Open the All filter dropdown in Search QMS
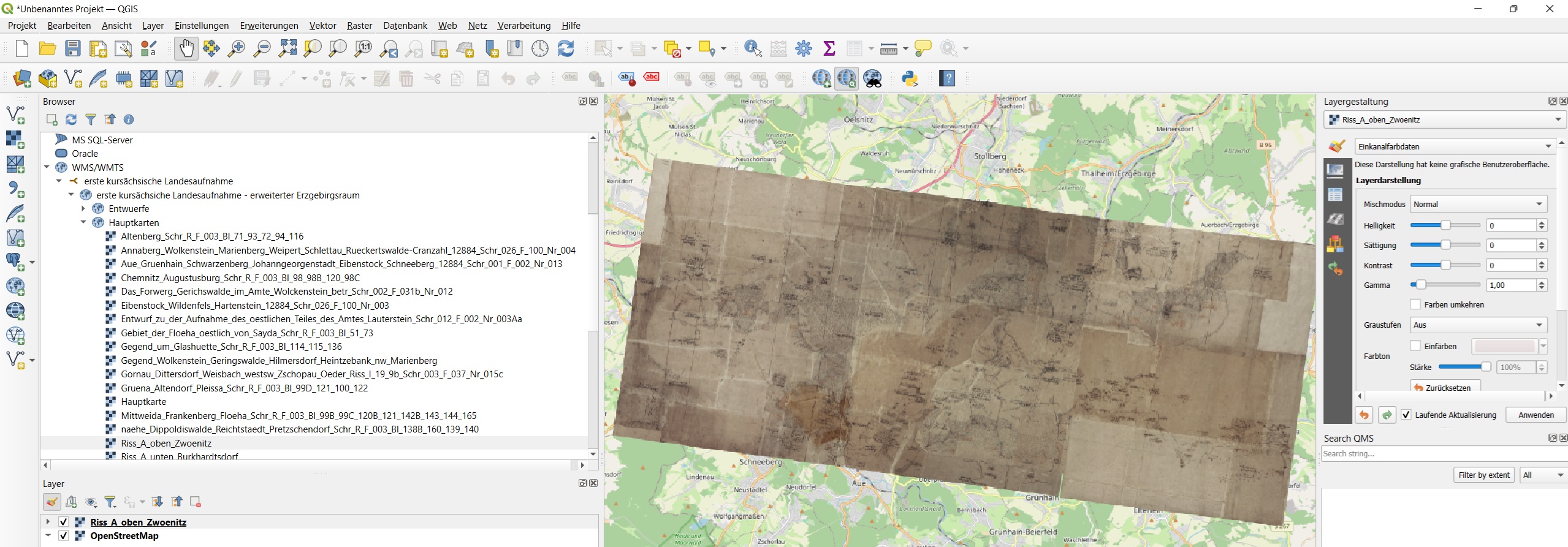Image resolution: width=1568 pixels, height=547 pixels. (x=1543, y=475)
